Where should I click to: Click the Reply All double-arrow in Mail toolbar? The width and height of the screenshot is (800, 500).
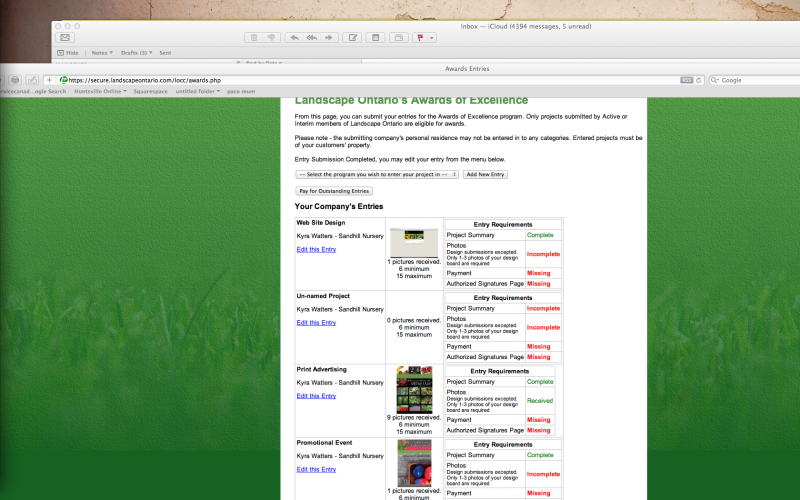(x=312, y=38)
